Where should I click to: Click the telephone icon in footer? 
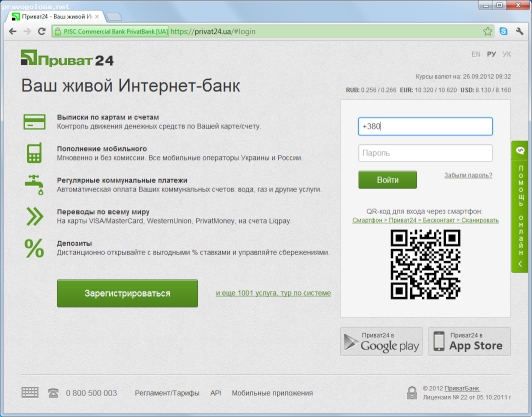[x=53, y=393]
